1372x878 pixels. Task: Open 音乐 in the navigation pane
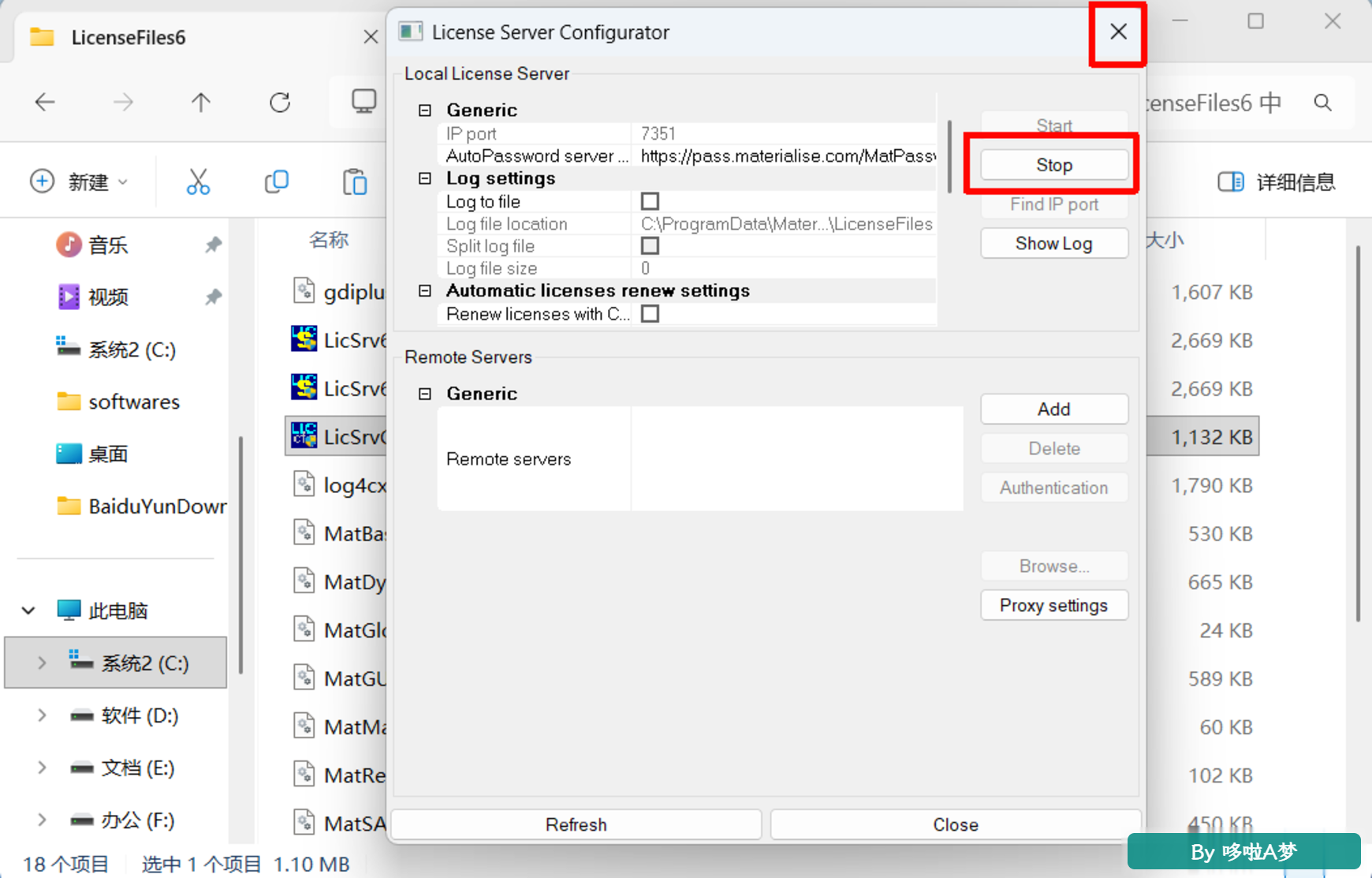108,245
